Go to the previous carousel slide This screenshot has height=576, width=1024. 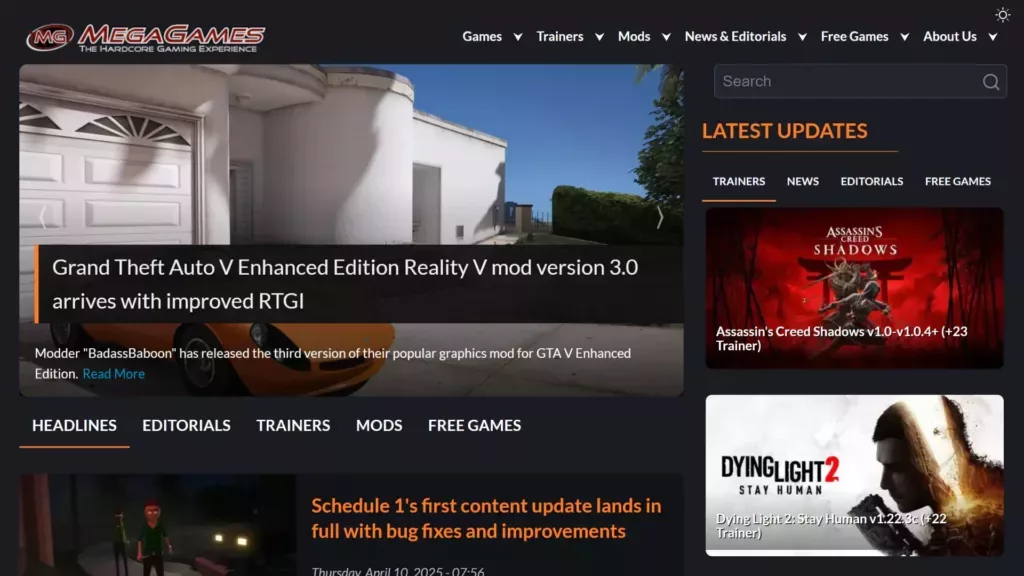point(42,217)
